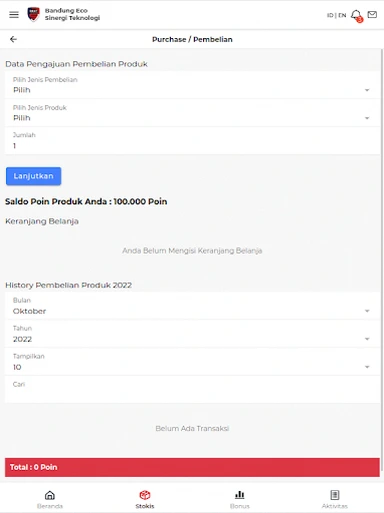
Task: Click the Lanjutkan button
Action: point(33,176)
